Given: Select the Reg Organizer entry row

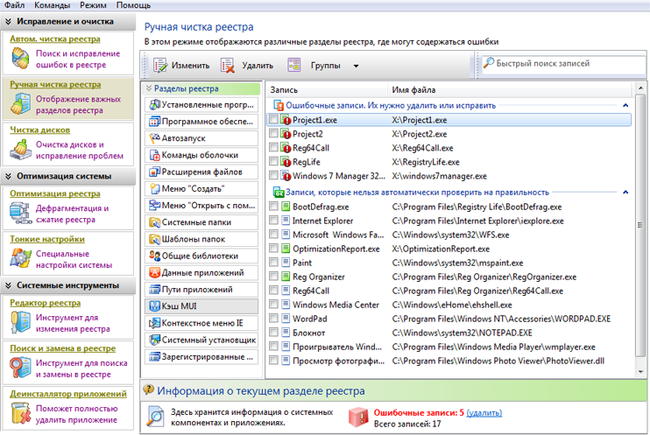Looking at the screenshot, I should tap(450, 277).
